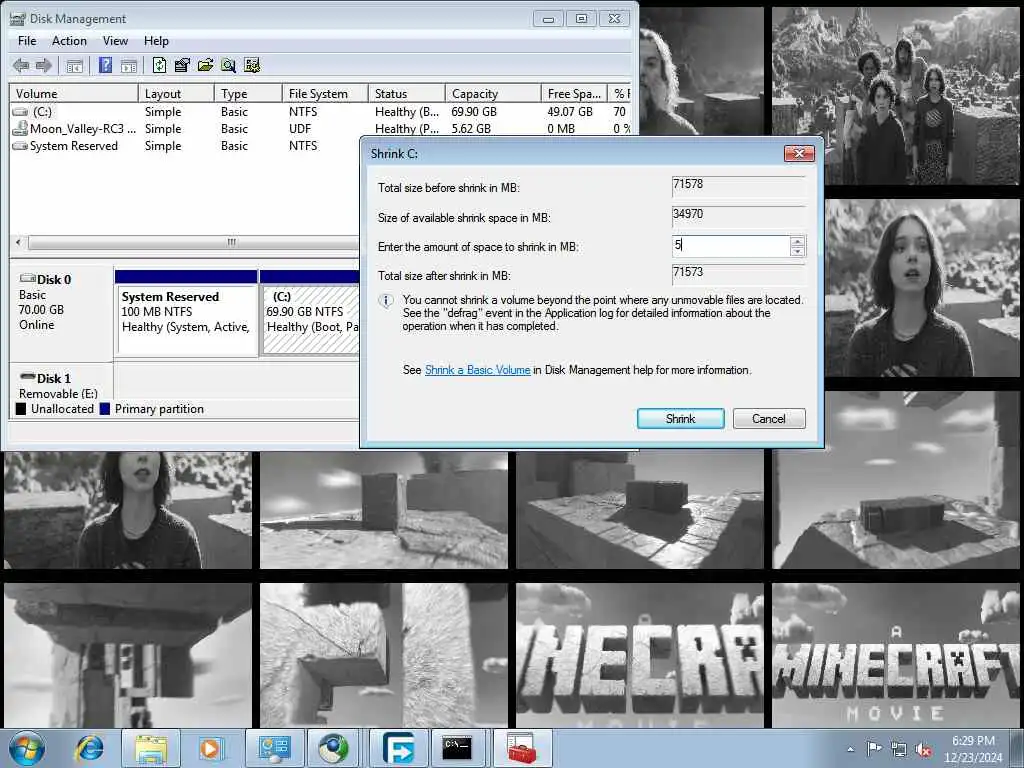Click the open-folder toolbar icon
This screenshot has height=768, width=1024.
205,65
